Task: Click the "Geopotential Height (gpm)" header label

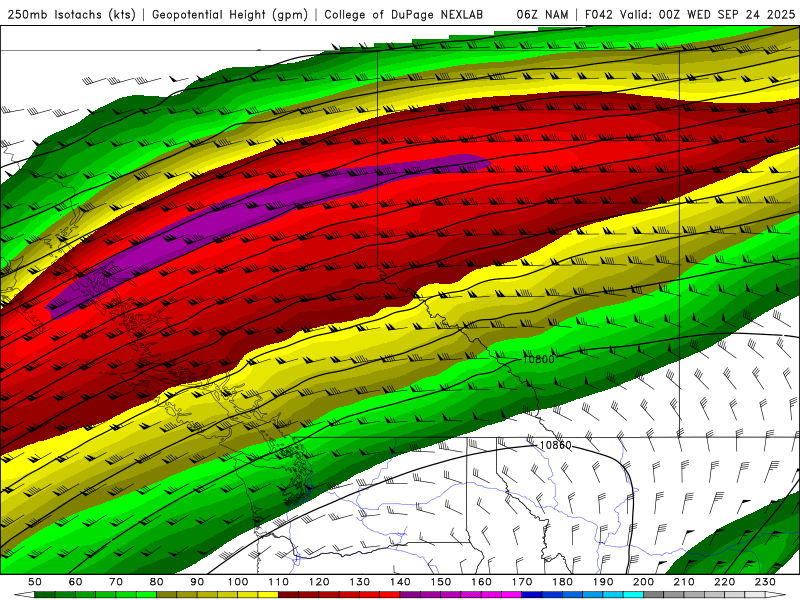Action: point(230,15)
